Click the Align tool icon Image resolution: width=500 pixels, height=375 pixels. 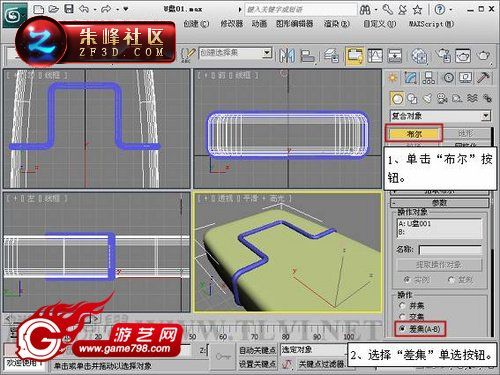point(307,55)
